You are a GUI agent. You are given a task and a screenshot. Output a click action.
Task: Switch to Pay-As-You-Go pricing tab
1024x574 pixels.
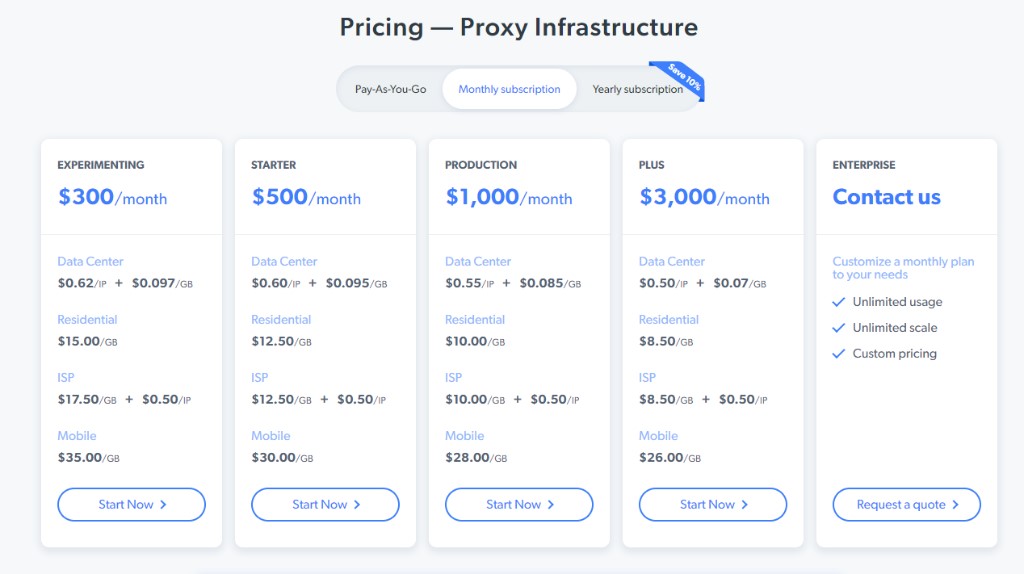click(391, 89)
